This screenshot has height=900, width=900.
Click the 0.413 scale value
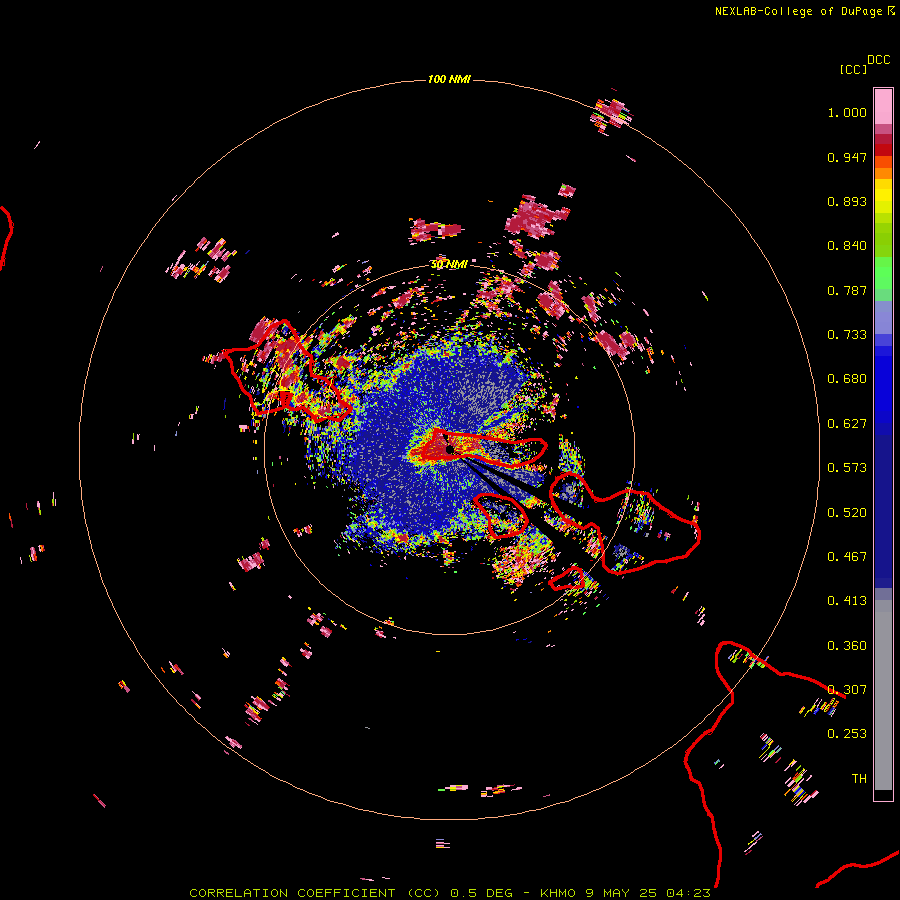(847, 601)
